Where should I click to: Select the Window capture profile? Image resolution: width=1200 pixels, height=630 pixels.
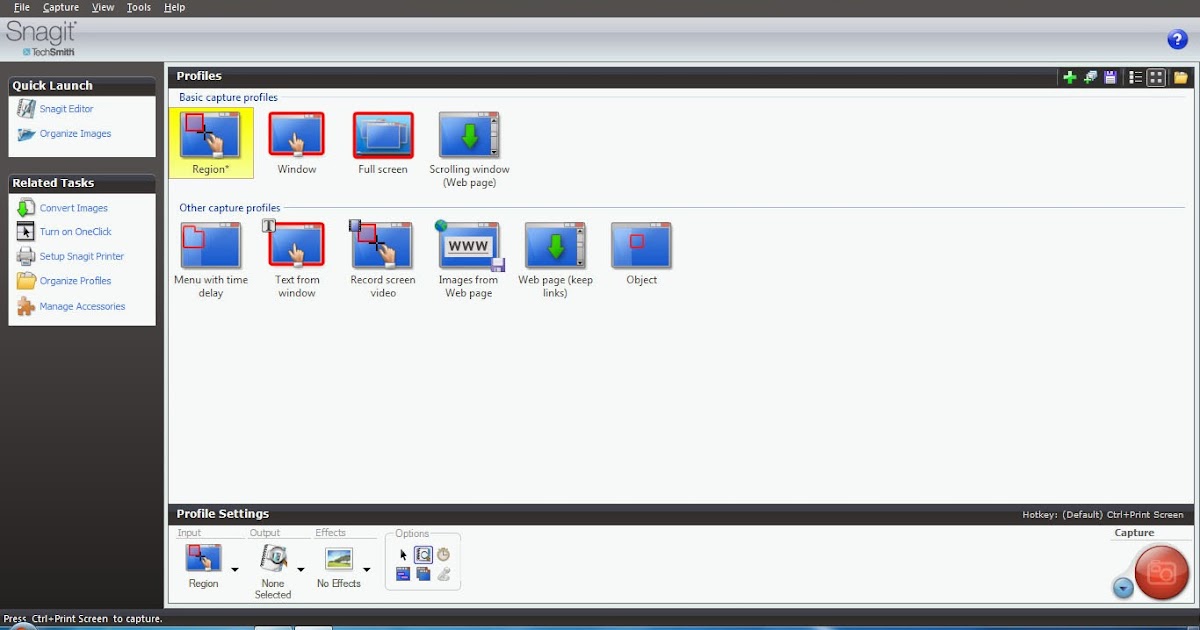(296, 134)
